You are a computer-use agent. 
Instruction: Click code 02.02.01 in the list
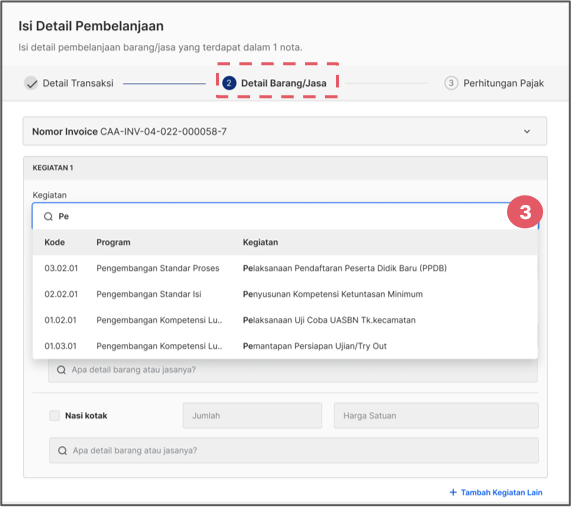pyautogui.click(x=61, y=294)
